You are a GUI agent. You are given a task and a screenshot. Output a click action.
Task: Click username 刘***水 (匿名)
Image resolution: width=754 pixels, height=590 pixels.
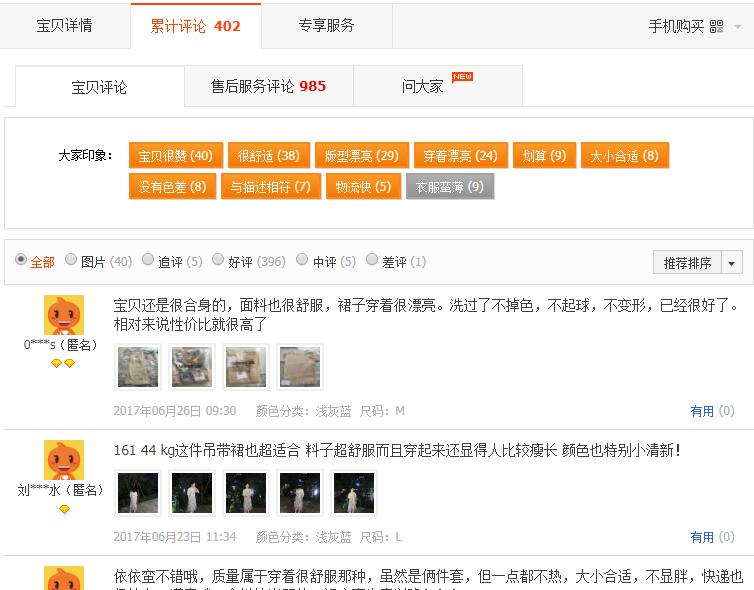click(61, 490)
